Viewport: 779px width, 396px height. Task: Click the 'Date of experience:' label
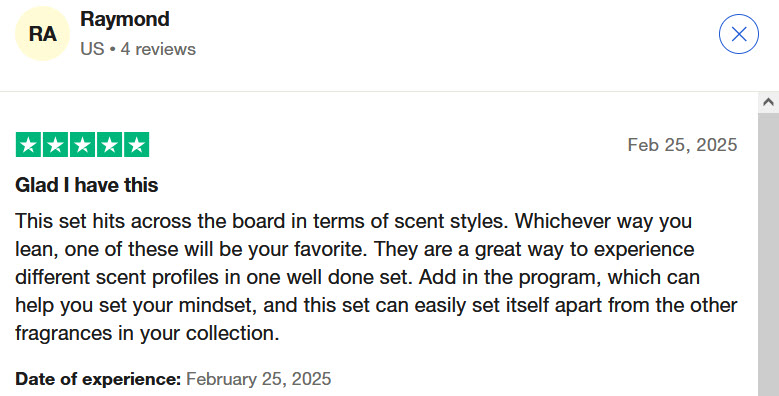click(98, 379)
